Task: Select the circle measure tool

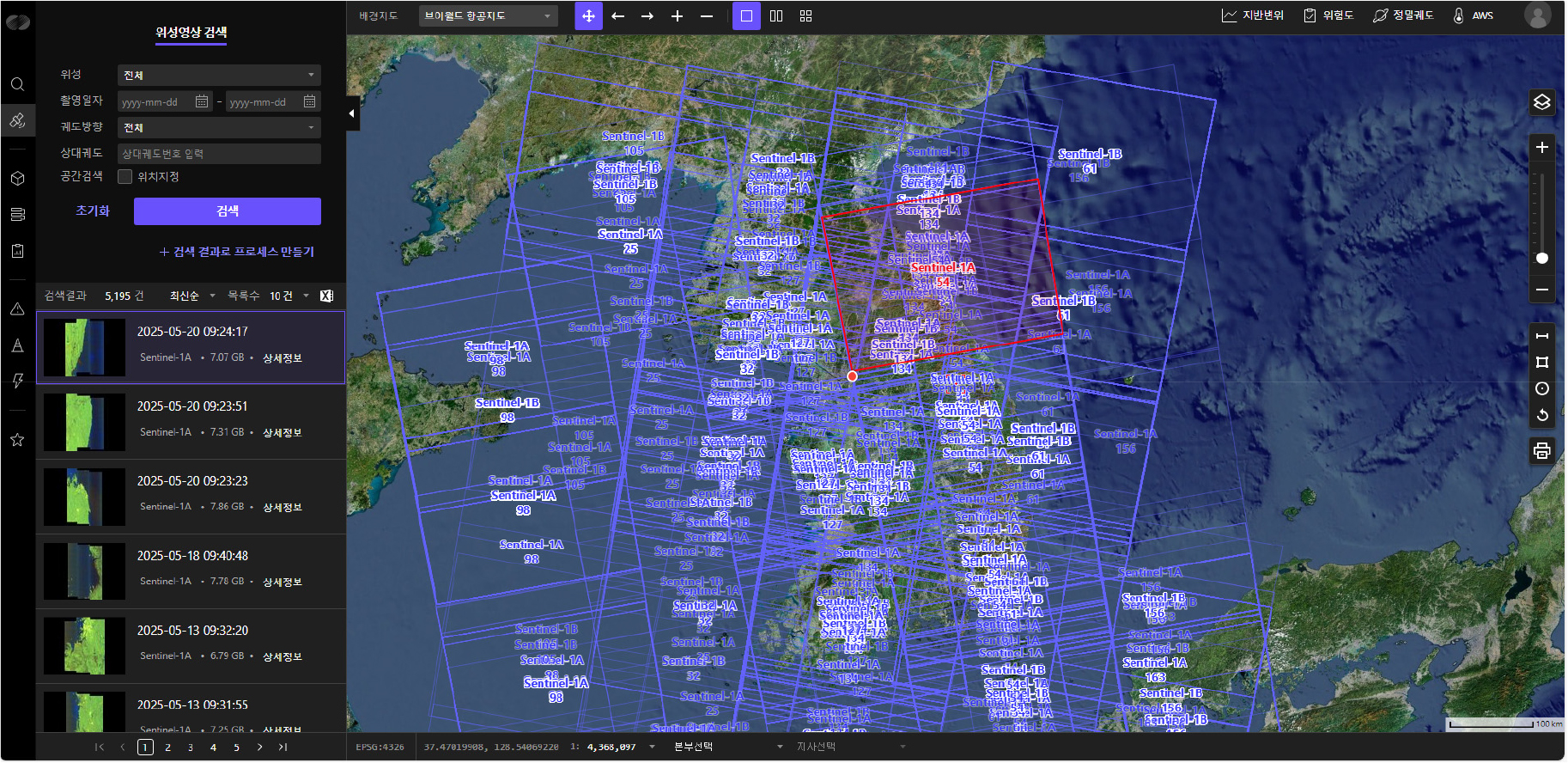Action: (x=1542, y=389)
